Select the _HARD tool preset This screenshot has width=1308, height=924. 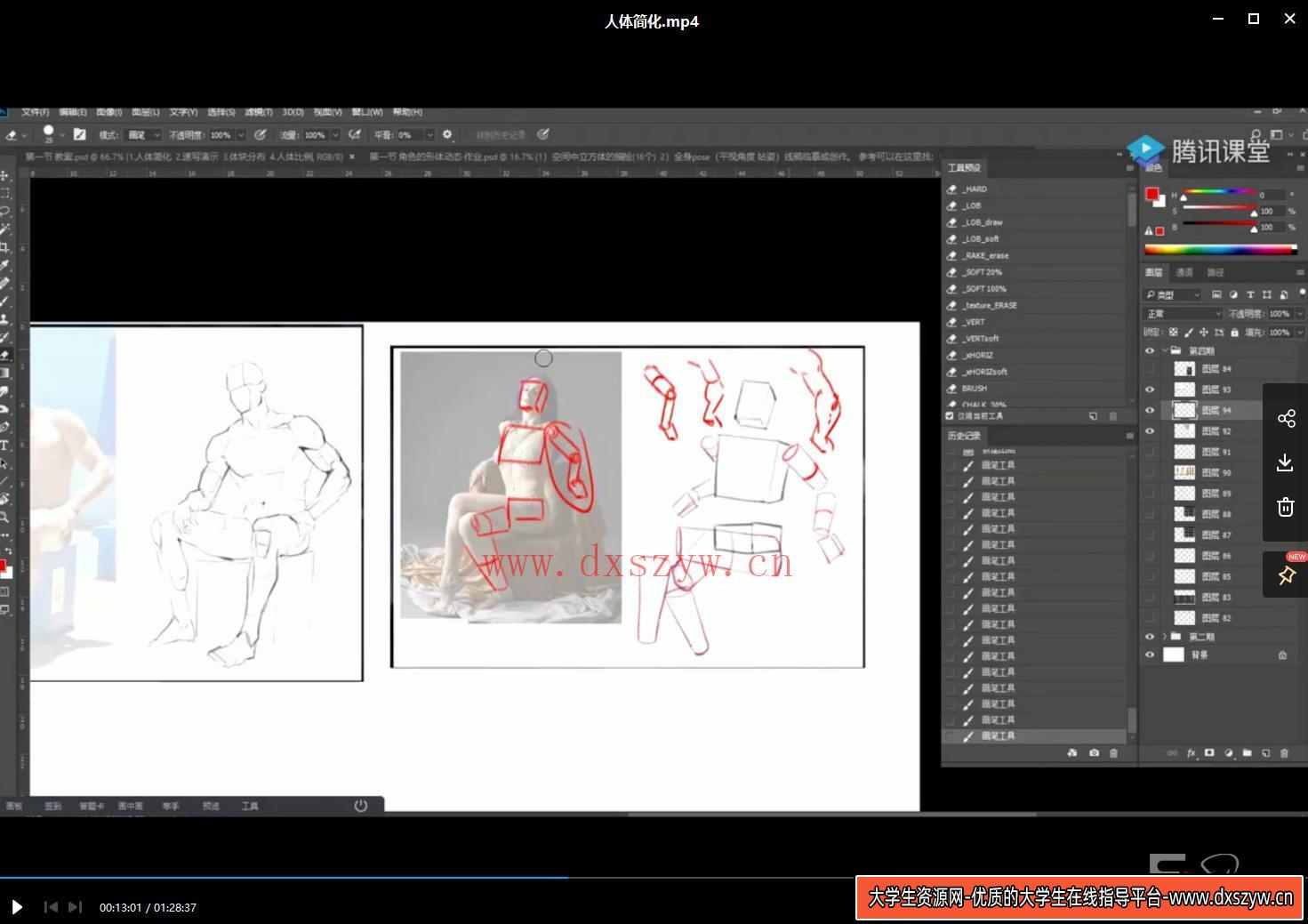[1035, 189]
